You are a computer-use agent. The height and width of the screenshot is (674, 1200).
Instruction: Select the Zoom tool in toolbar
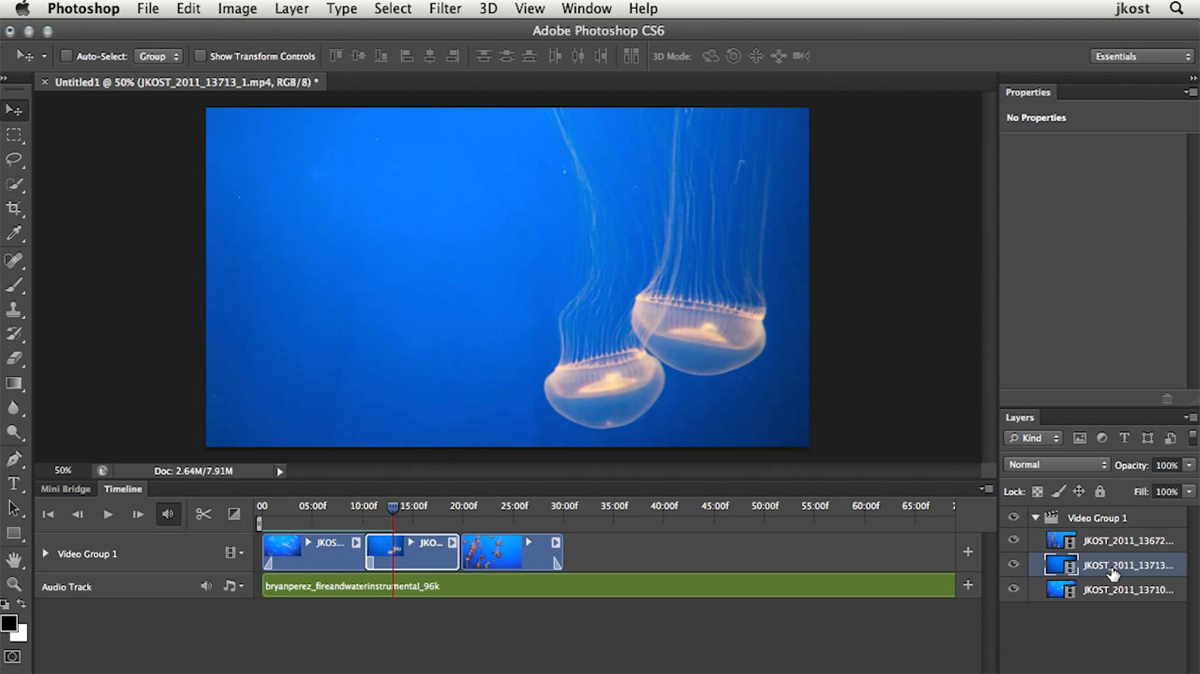[x=14, y=584]
